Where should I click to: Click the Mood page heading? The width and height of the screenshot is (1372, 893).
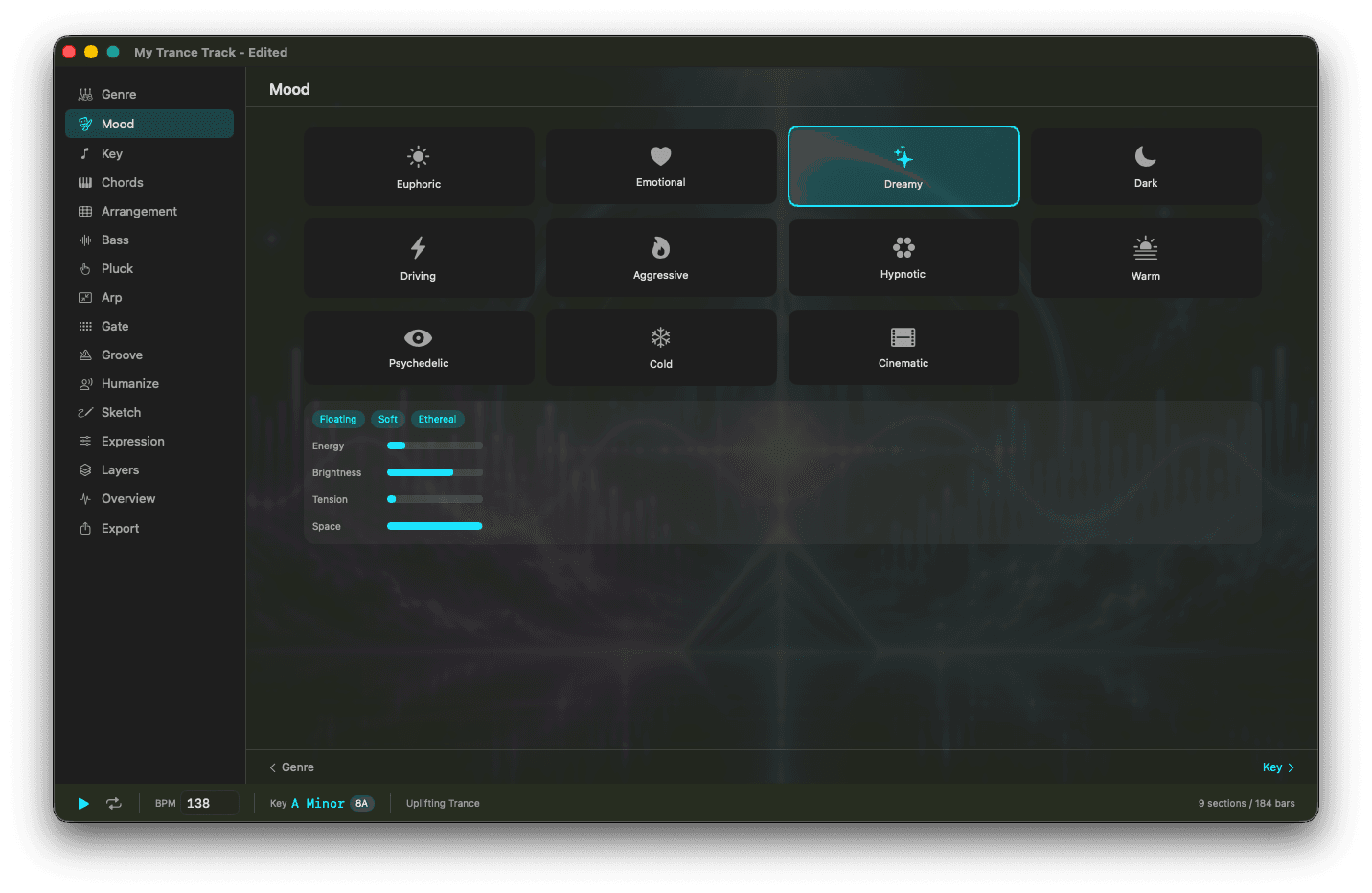point(289,89)
